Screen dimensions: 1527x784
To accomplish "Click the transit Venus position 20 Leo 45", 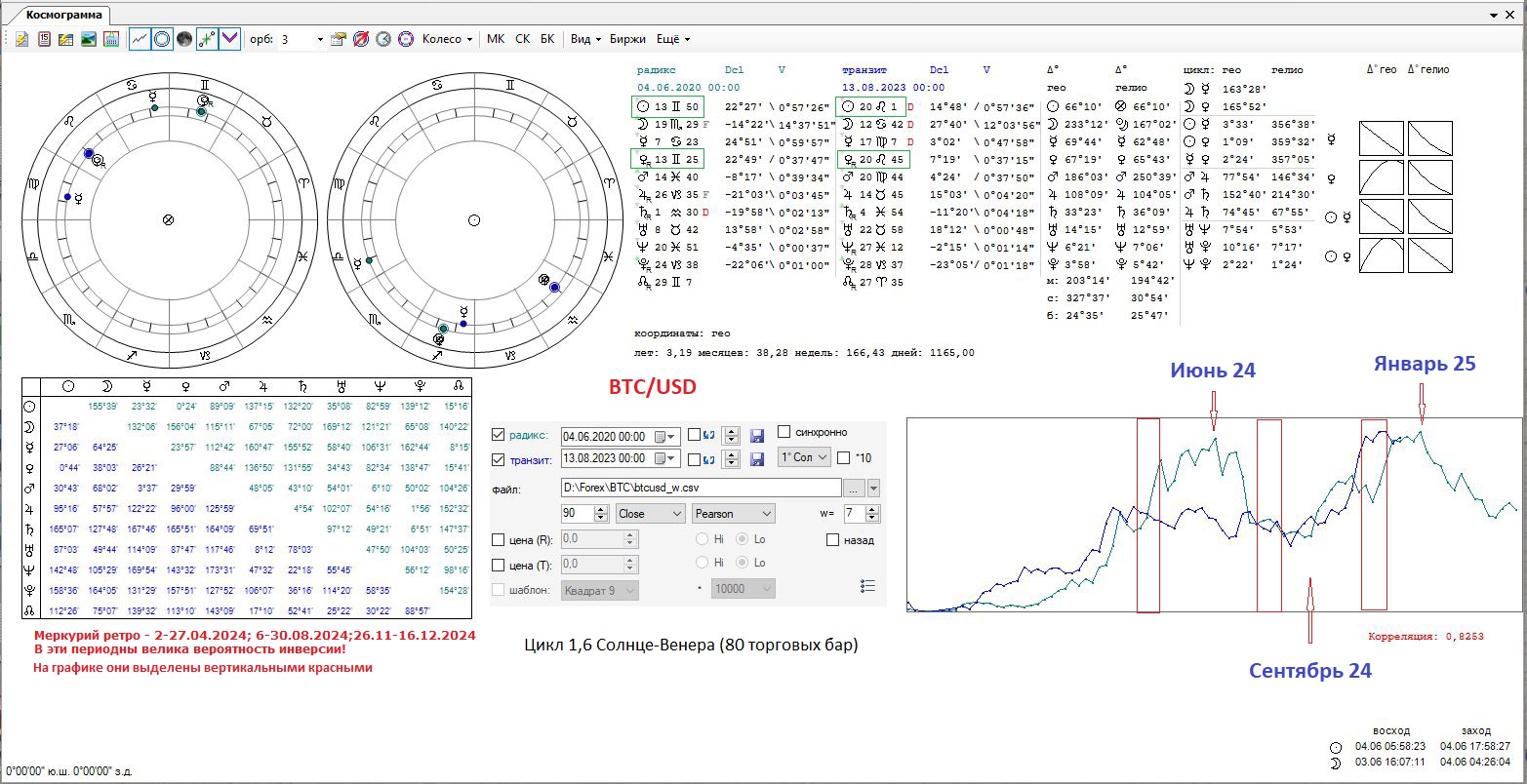I will click(874, 160).
